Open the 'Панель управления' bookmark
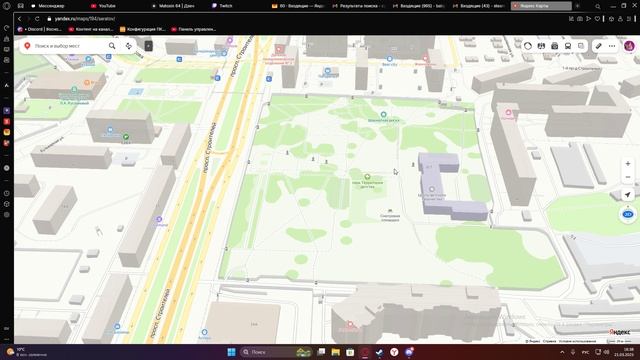This screenshot has width=640, height=360. [x=194, y=29]
